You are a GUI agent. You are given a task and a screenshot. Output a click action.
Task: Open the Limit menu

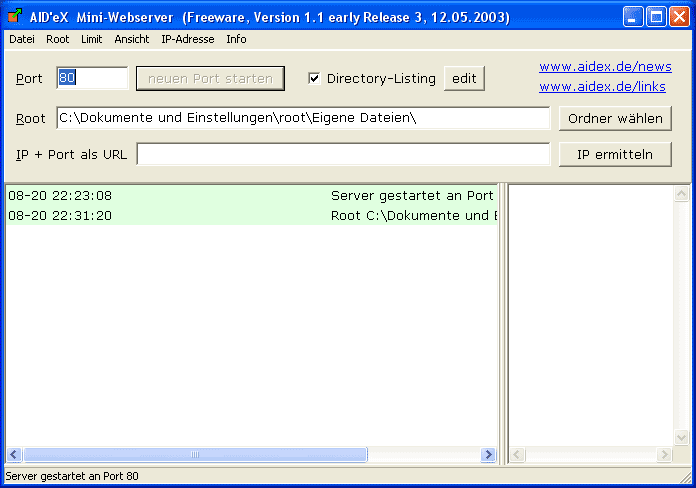[91, 39]
